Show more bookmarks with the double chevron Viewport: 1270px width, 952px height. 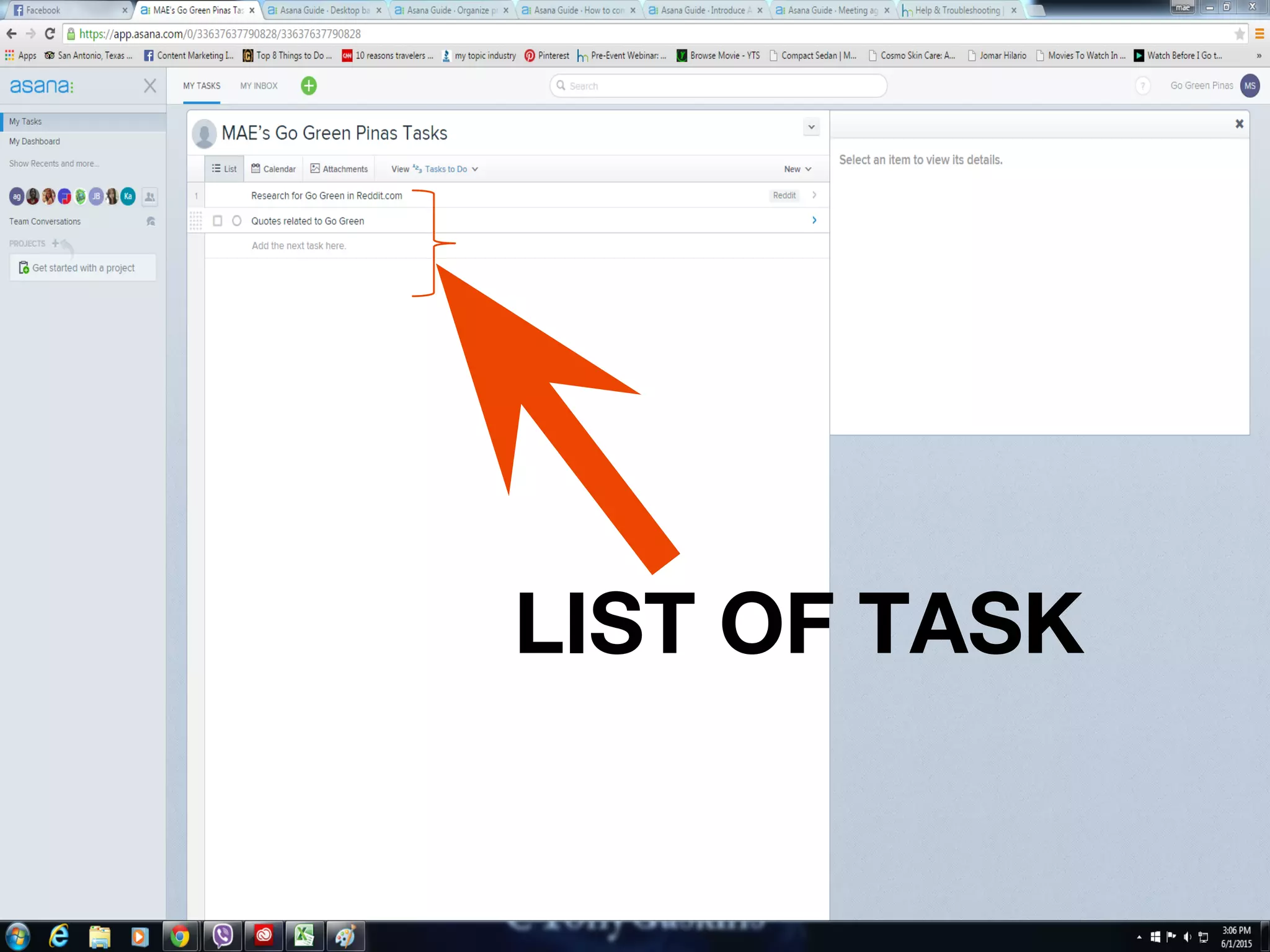[1259, 56]
